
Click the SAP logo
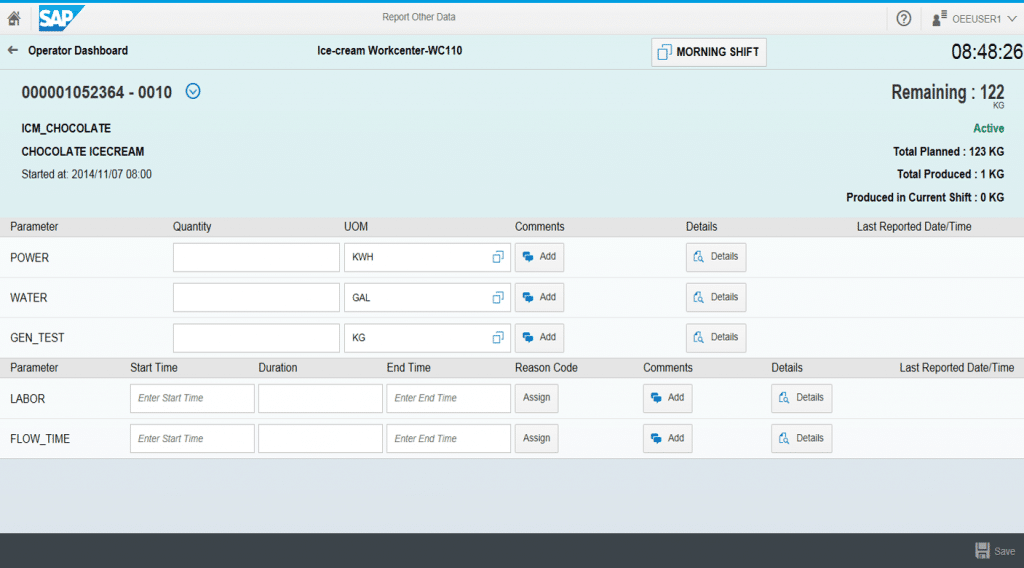[x=61, y=18]
